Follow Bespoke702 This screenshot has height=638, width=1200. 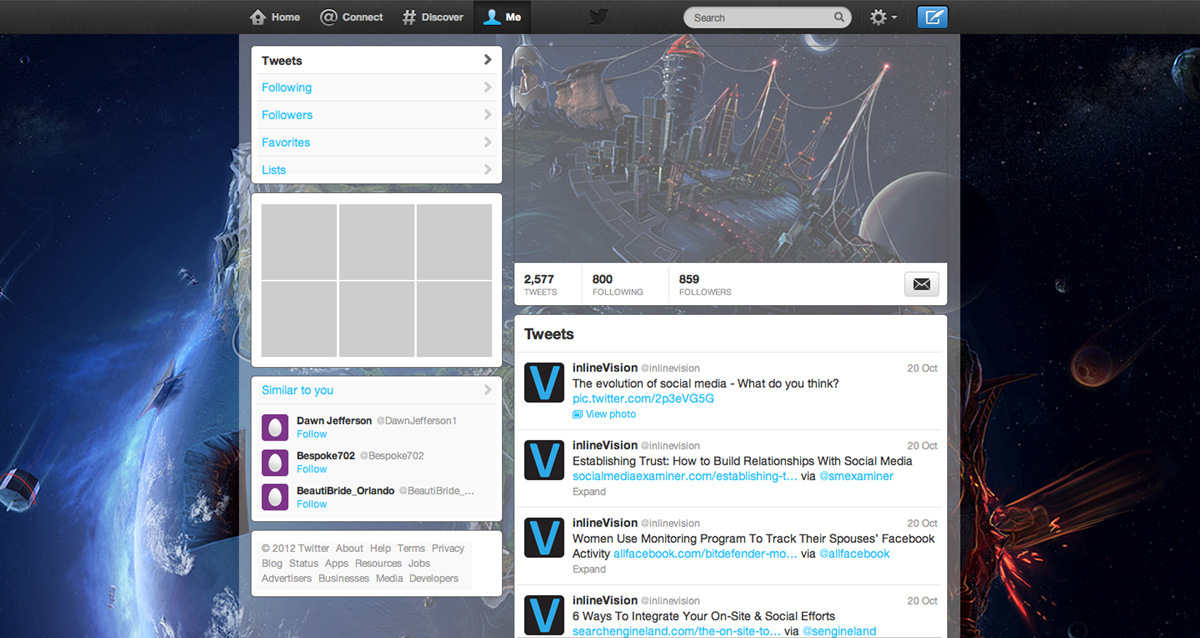tap(312, 469)
